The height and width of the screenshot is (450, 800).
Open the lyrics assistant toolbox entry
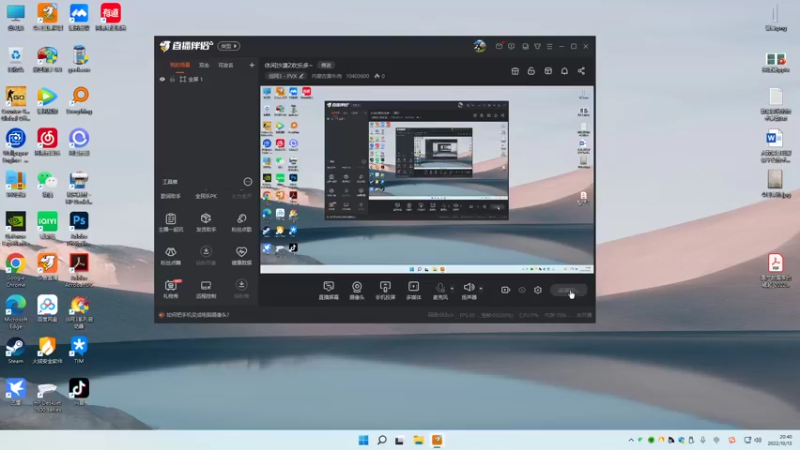tap(170, 196)
